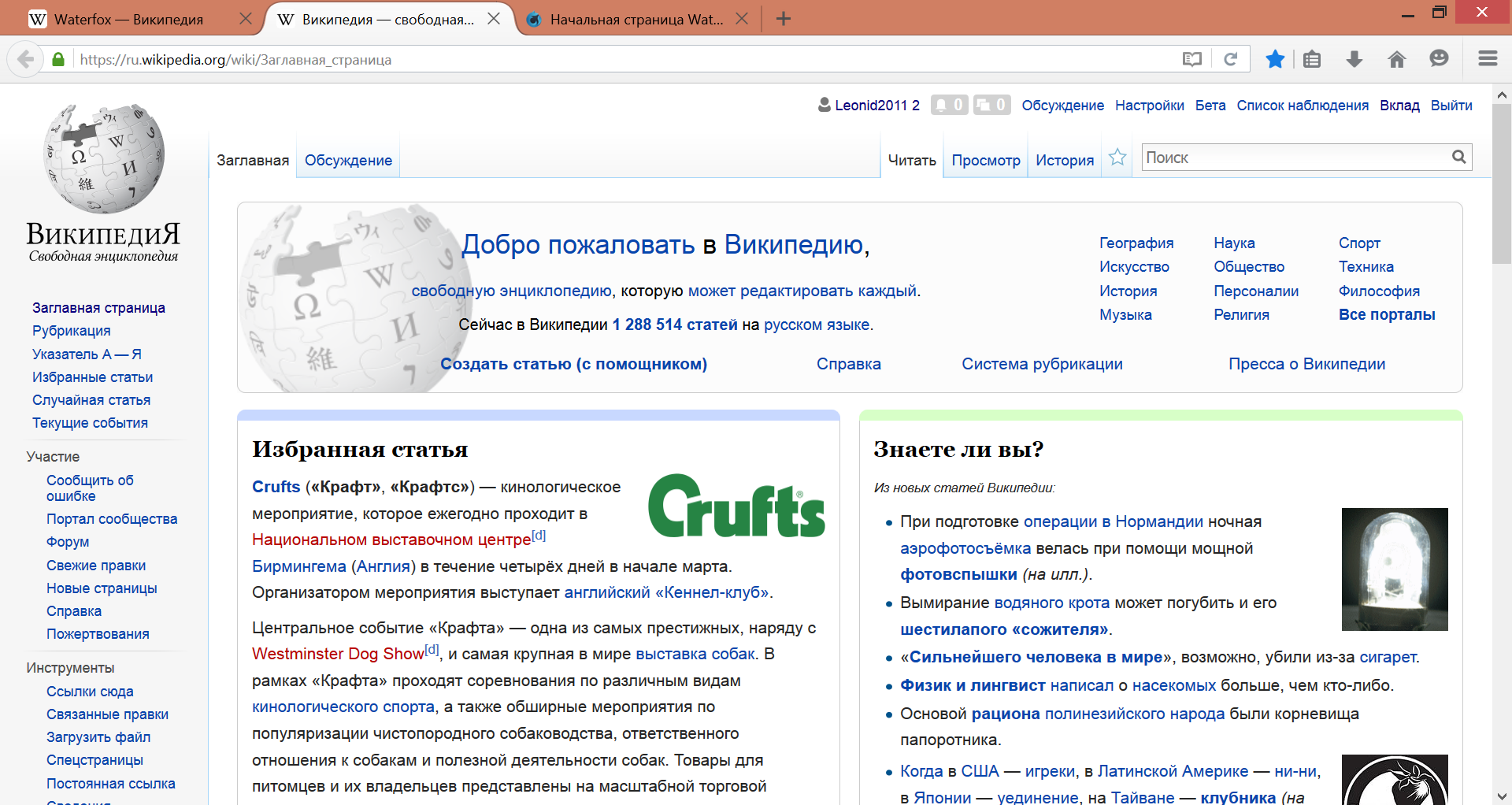This screenshot has width=1512, height=805.
Task: Switch to Waterfox — Википедия tab
Action: click(128, 20)
